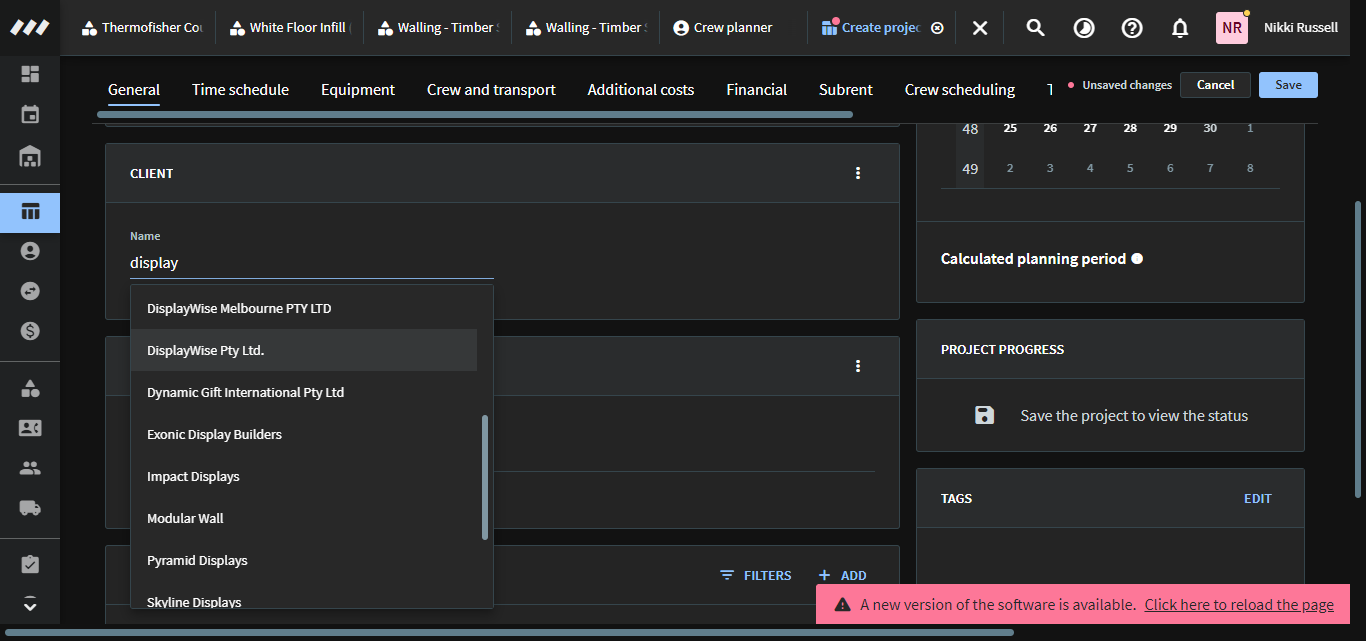Click EDIT in the Tags panel
This screenshot has width=1366, height=641.
point(1258,498)
